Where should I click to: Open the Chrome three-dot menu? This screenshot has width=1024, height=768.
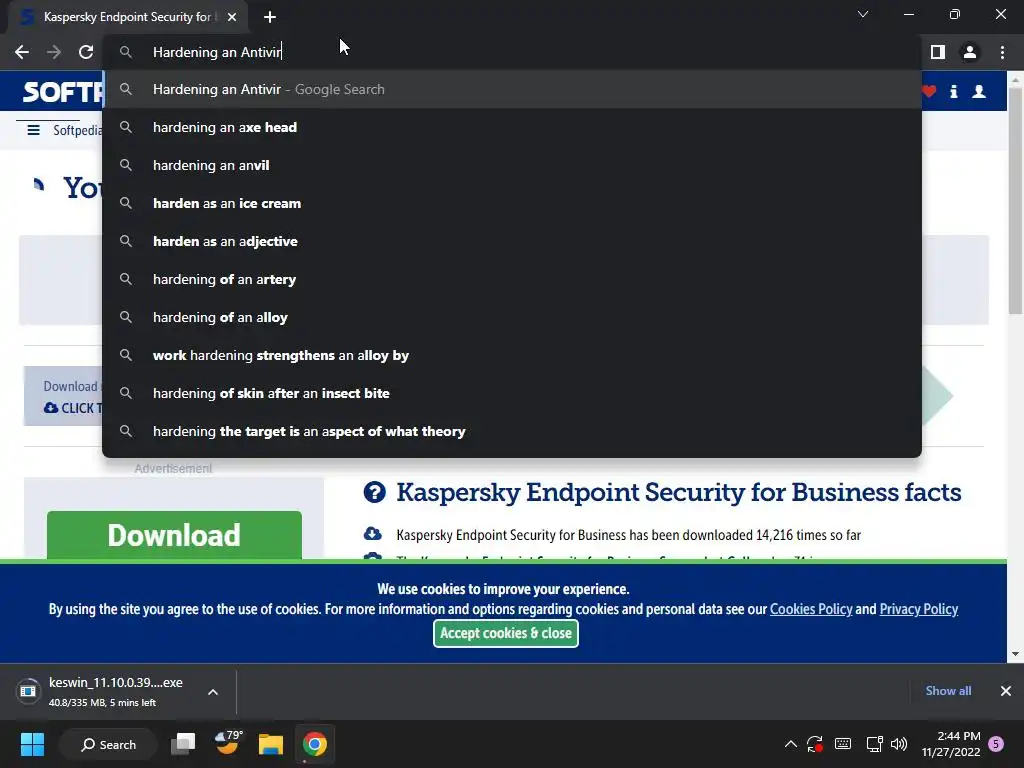point(1002,52)
